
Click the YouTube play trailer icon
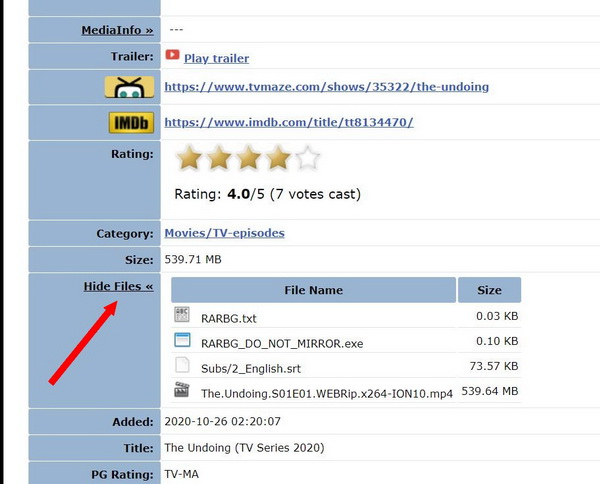[x=172, y=57]
